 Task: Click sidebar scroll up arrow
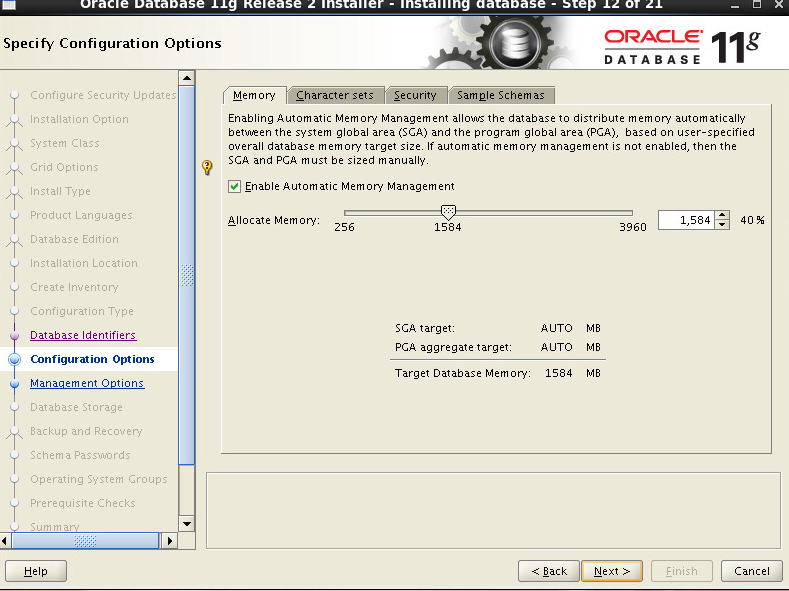point(187,78)
